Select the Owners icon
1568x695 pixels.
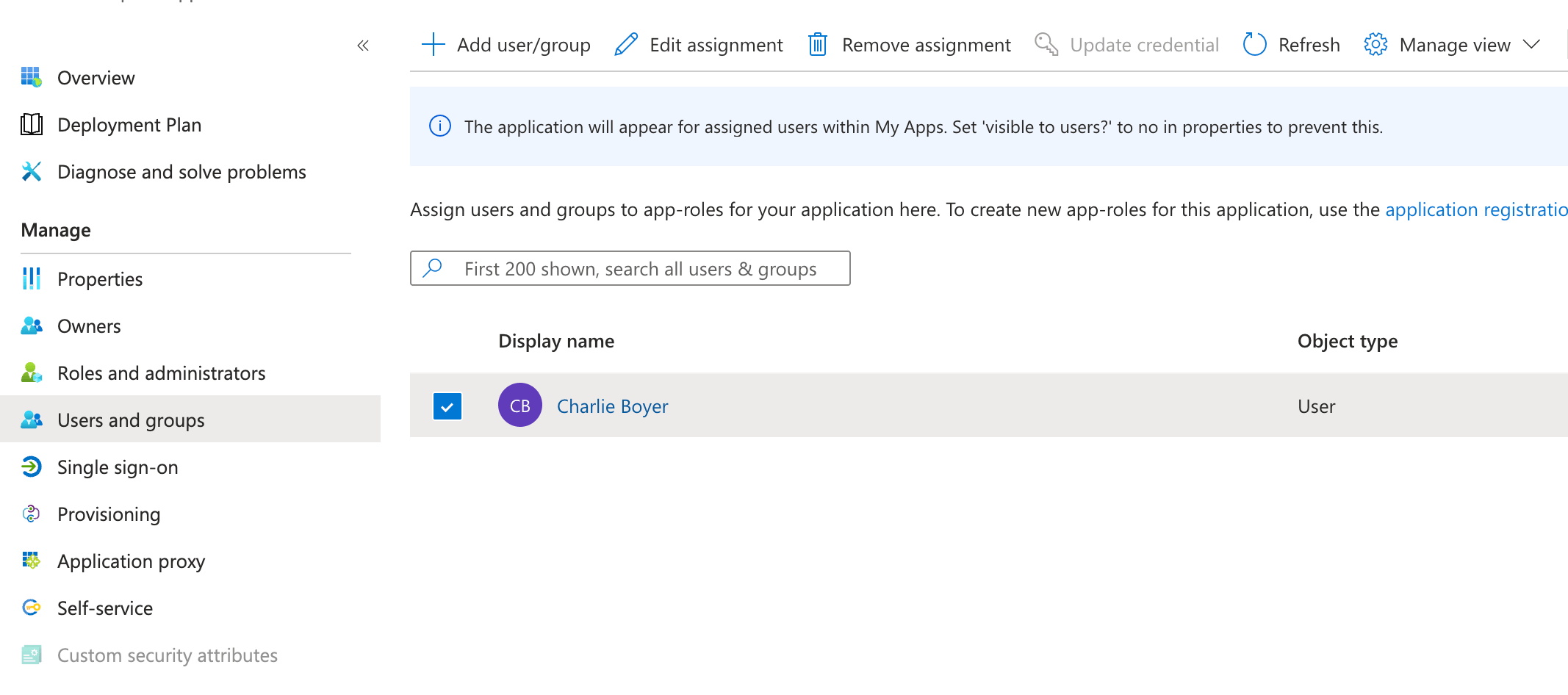tap(31, 325)
